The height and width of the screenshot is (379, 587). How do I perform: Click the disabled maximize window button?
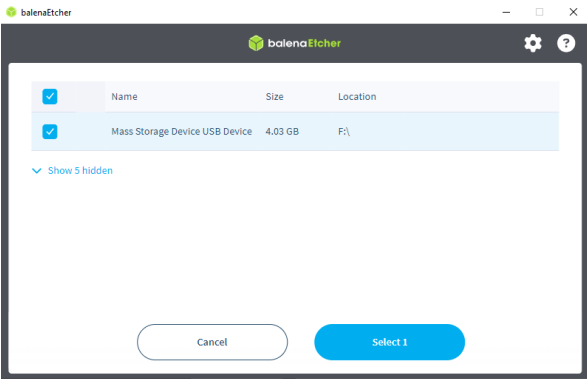pyautogui.click(x=539, y=12)
